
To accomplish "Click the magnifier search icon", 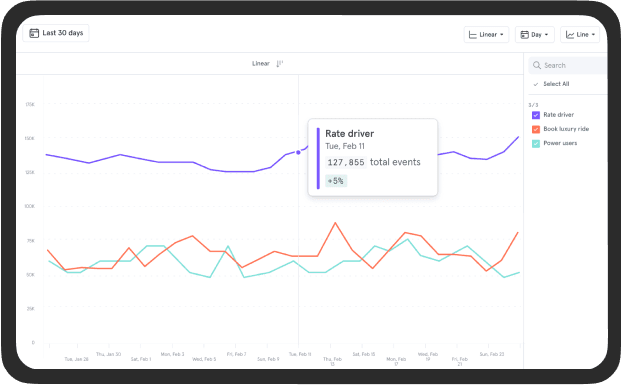I will coord(537,65).
